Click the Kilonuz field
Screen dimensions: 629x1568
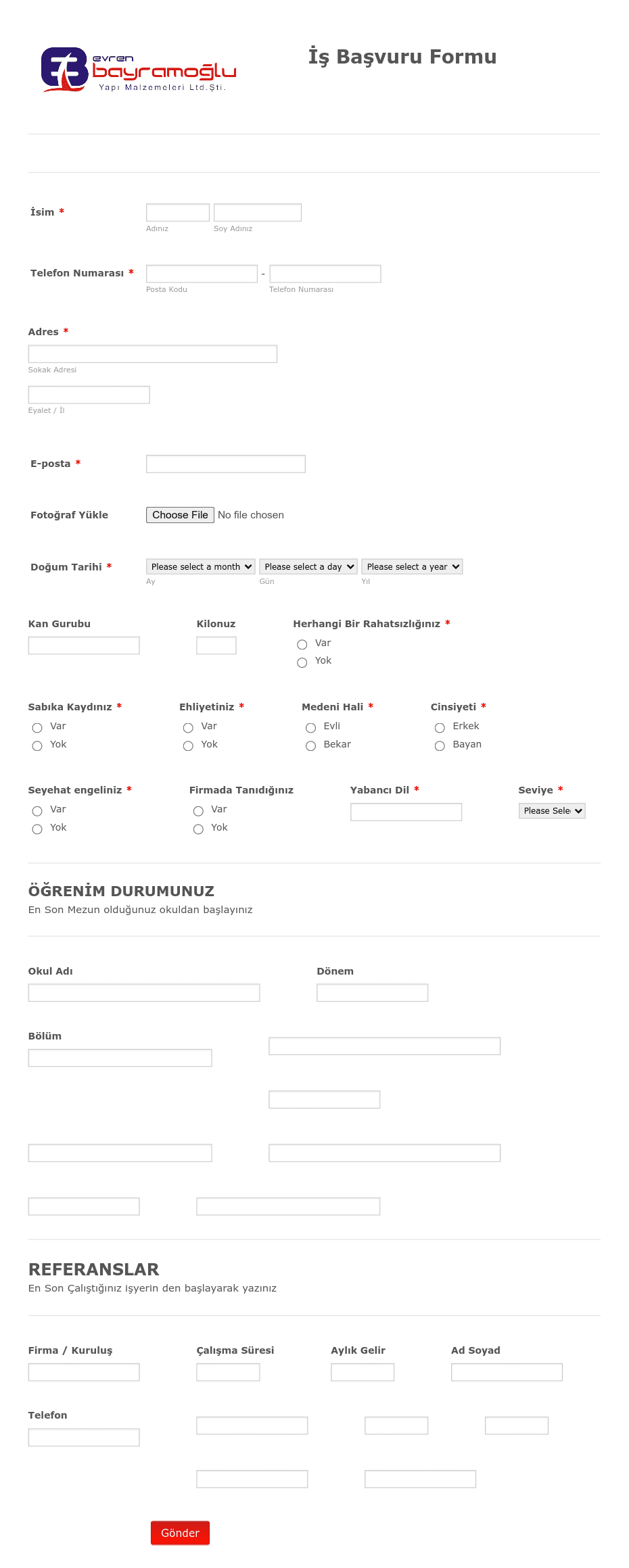[216, 645]
